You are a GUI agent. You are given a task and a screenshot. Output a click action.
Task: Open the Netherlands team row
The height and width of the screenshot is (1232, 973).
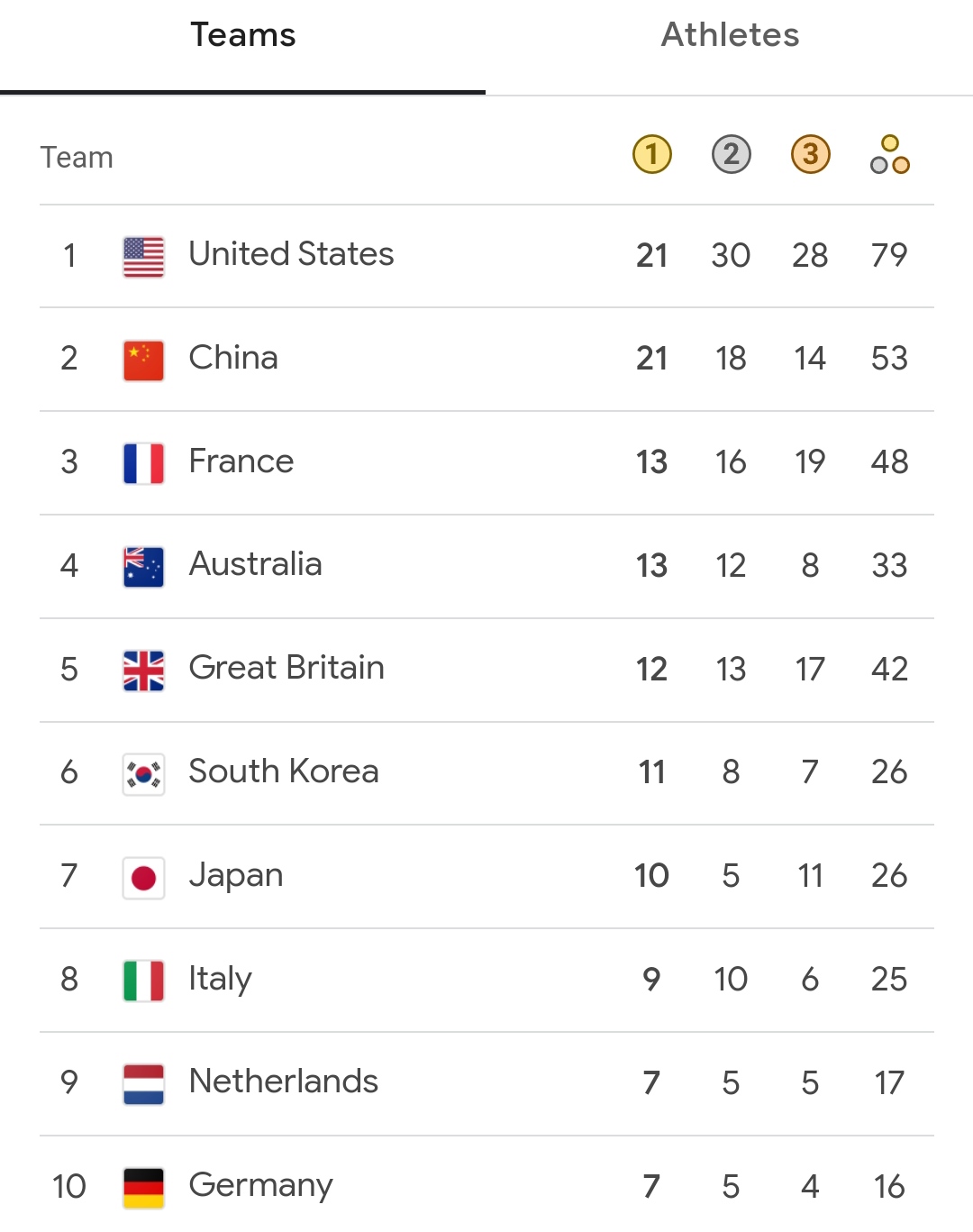pyautogui.click(x=284, y=1081)
